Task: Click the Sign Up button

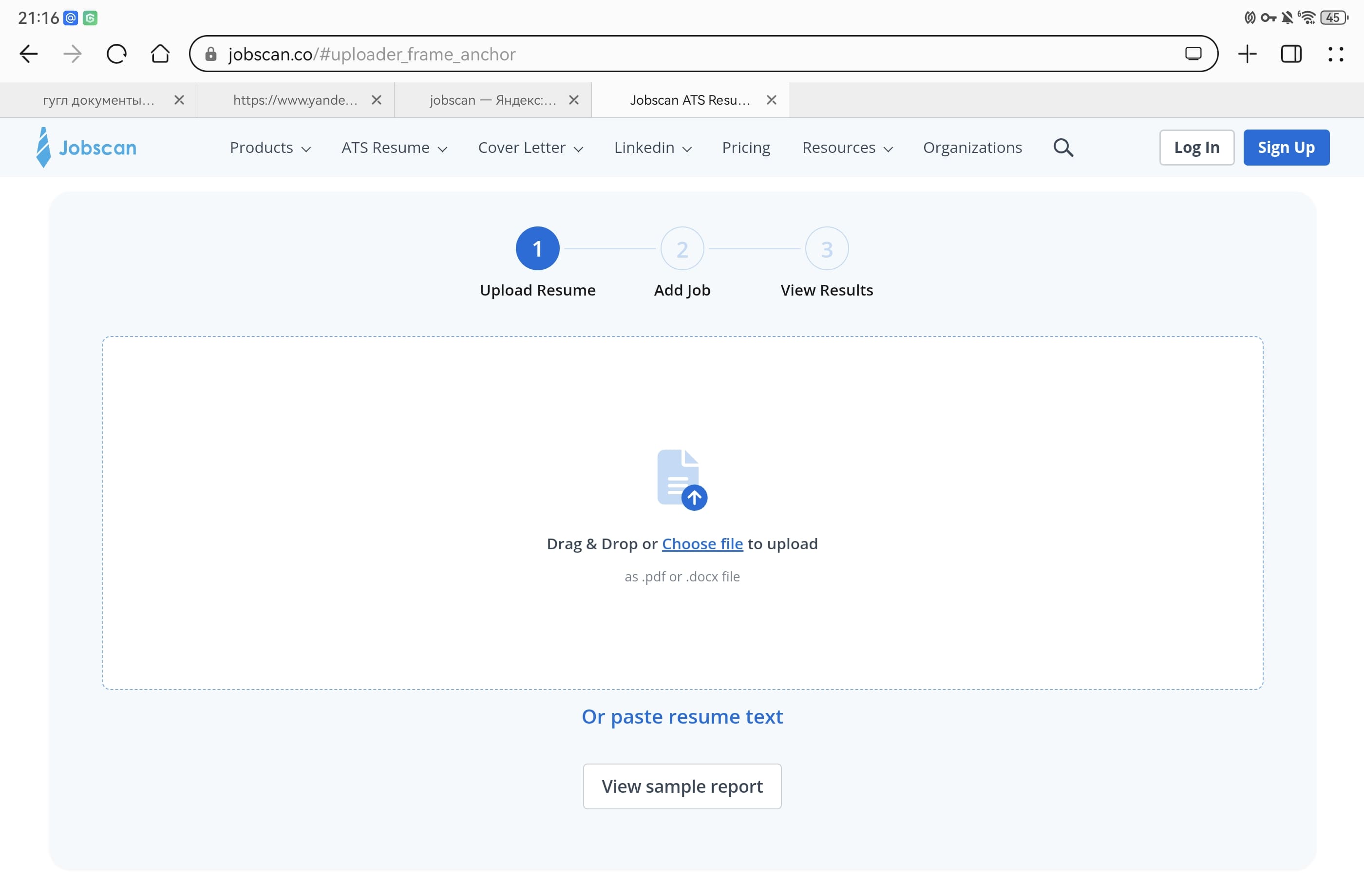Action: coord(1286,148)
